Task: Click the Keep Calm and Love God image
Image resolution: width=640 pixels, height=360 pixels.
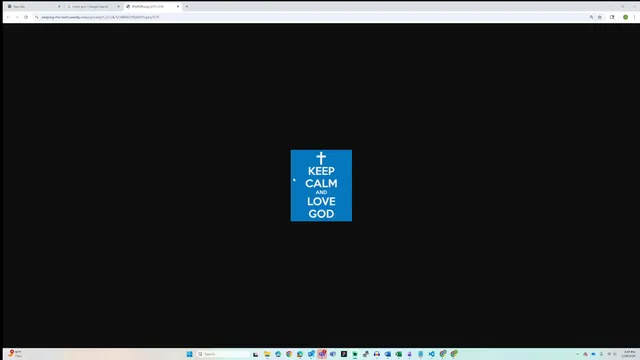Action: 321,186
